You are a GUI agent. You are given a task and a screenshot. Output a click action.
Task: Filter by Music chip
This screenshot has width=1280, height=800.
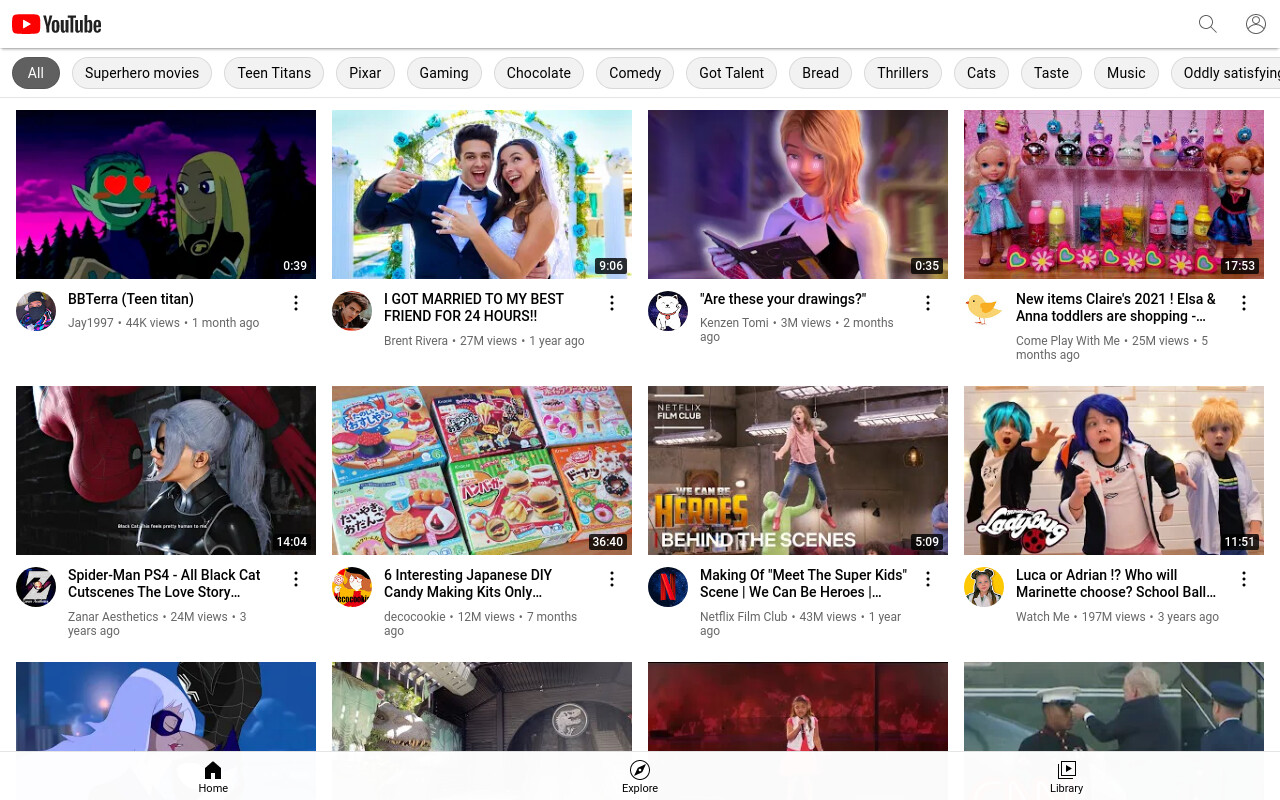[1126, 73]
